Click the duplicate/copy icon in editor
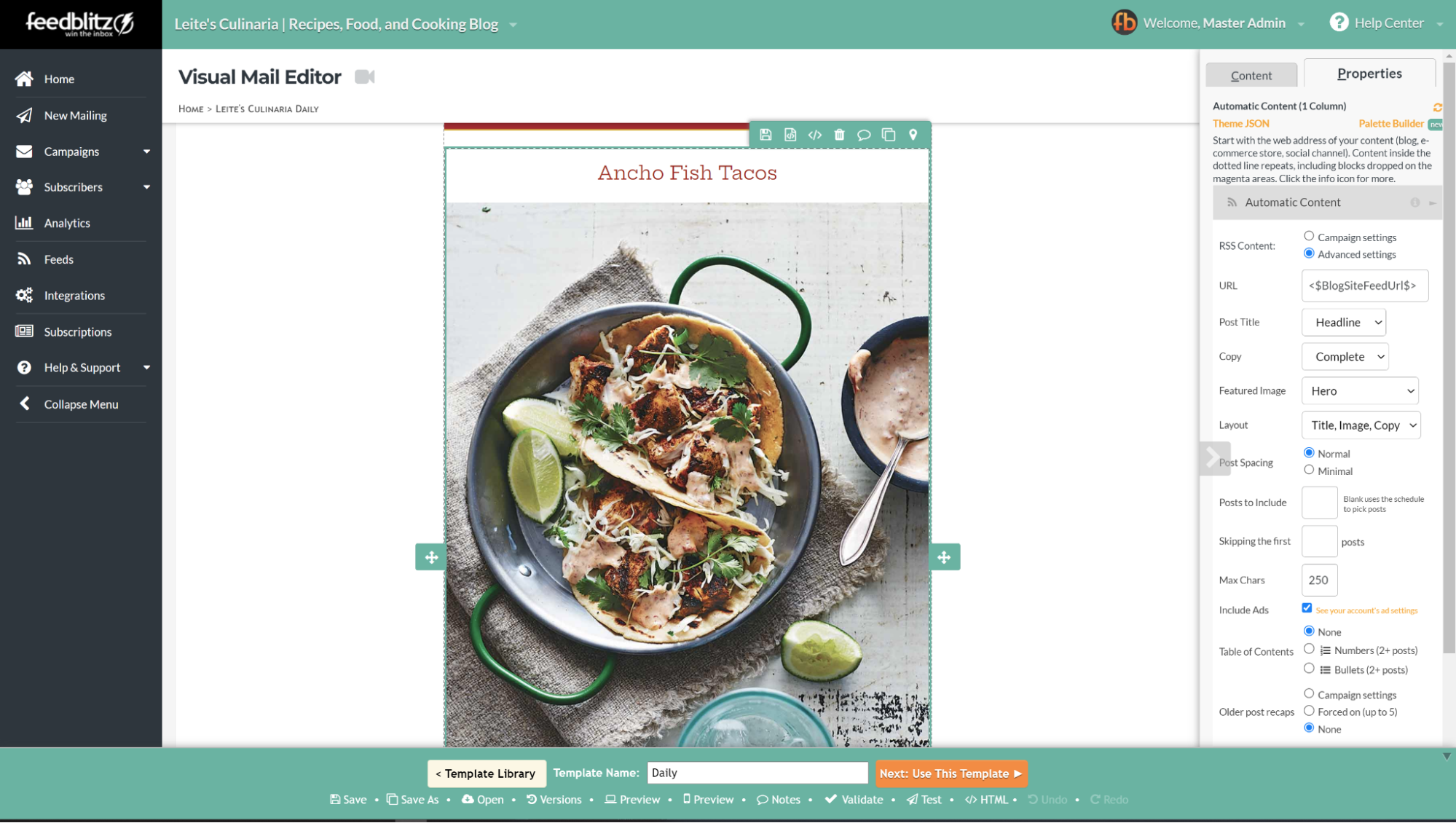 pos(887,134)
